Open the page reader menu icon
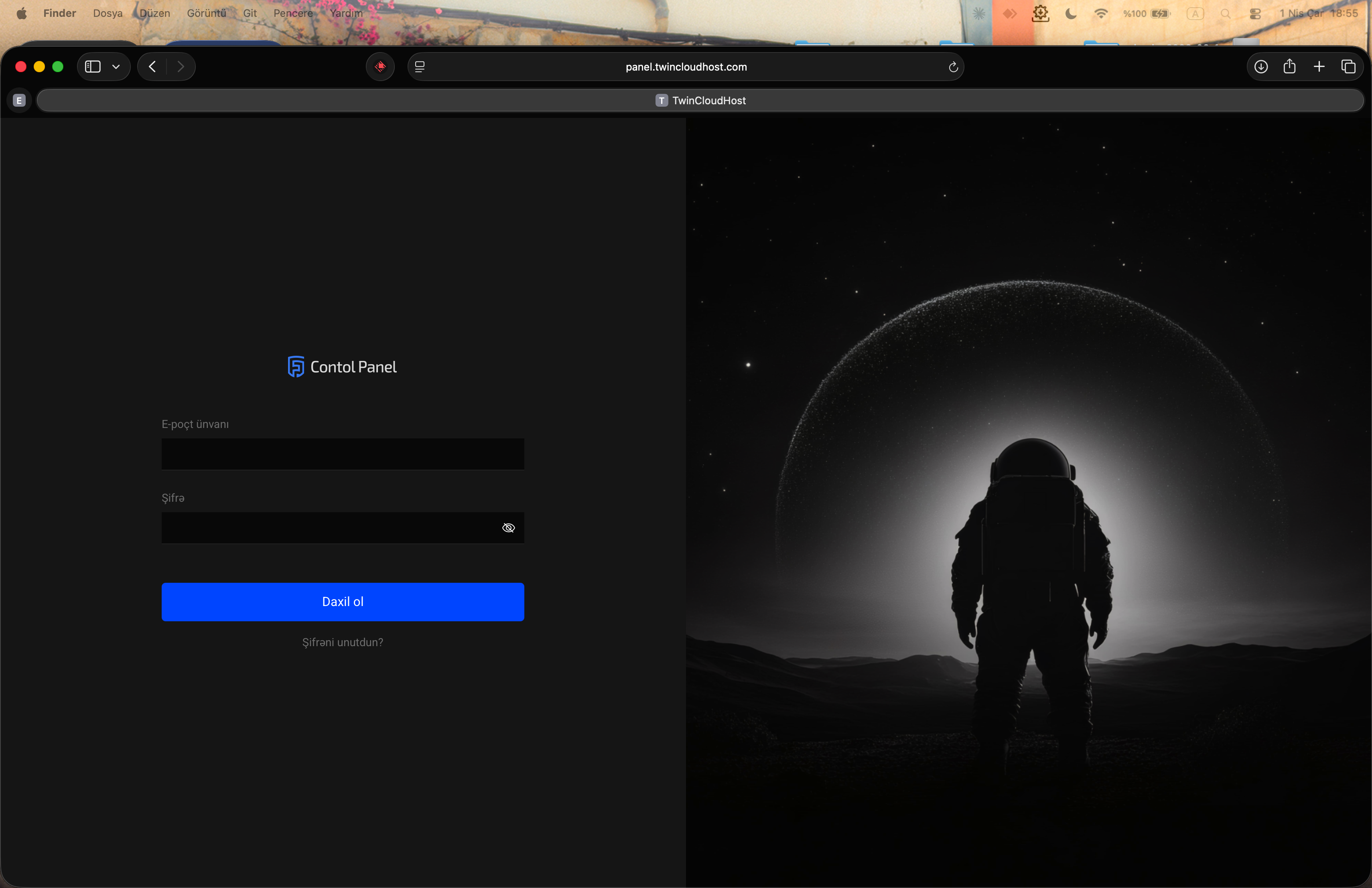 pos(420,67)
